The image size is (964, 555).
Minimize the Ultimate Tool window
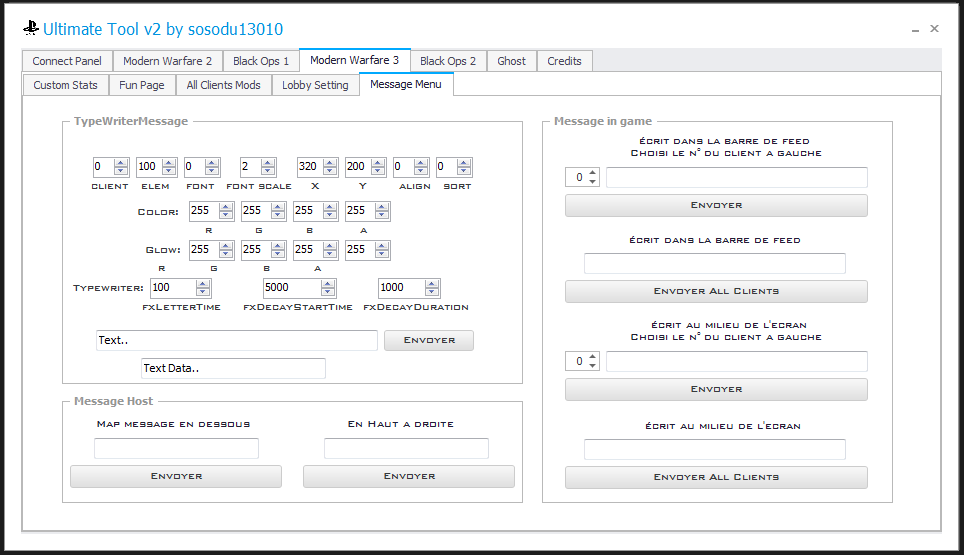(915, 30)
